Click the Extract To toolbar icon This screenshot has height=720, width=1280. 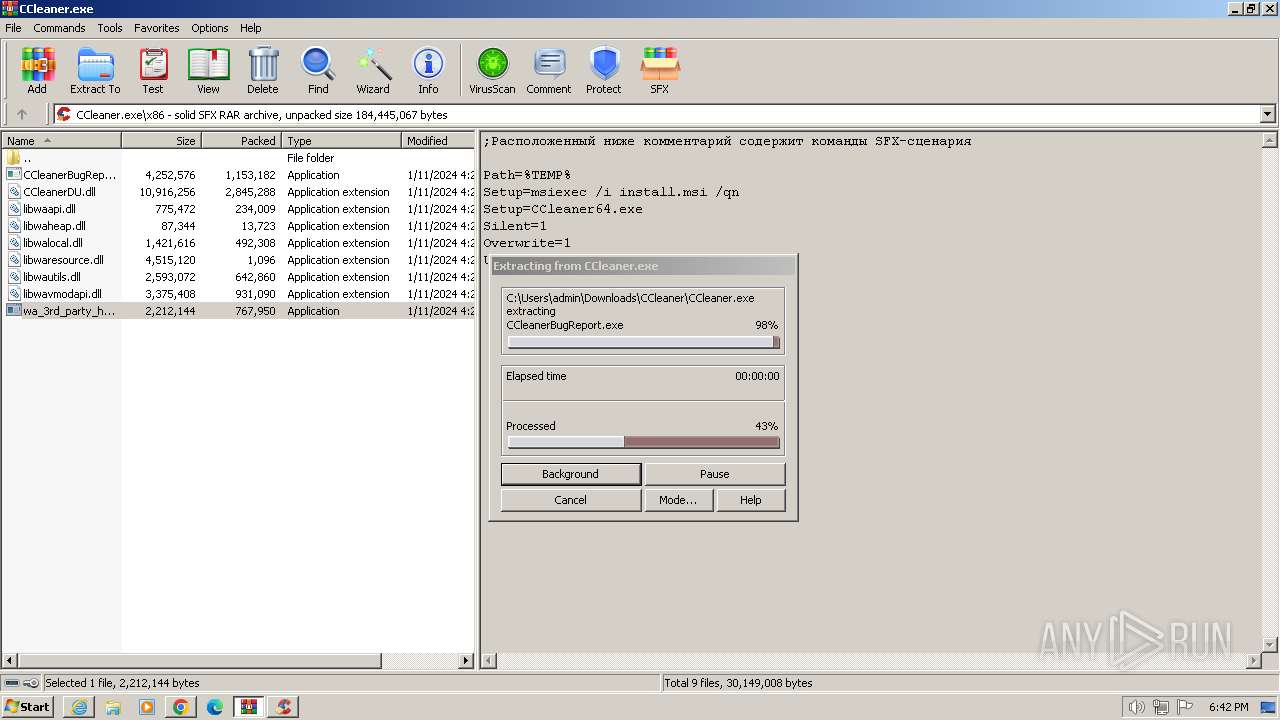tap(95, 70)
